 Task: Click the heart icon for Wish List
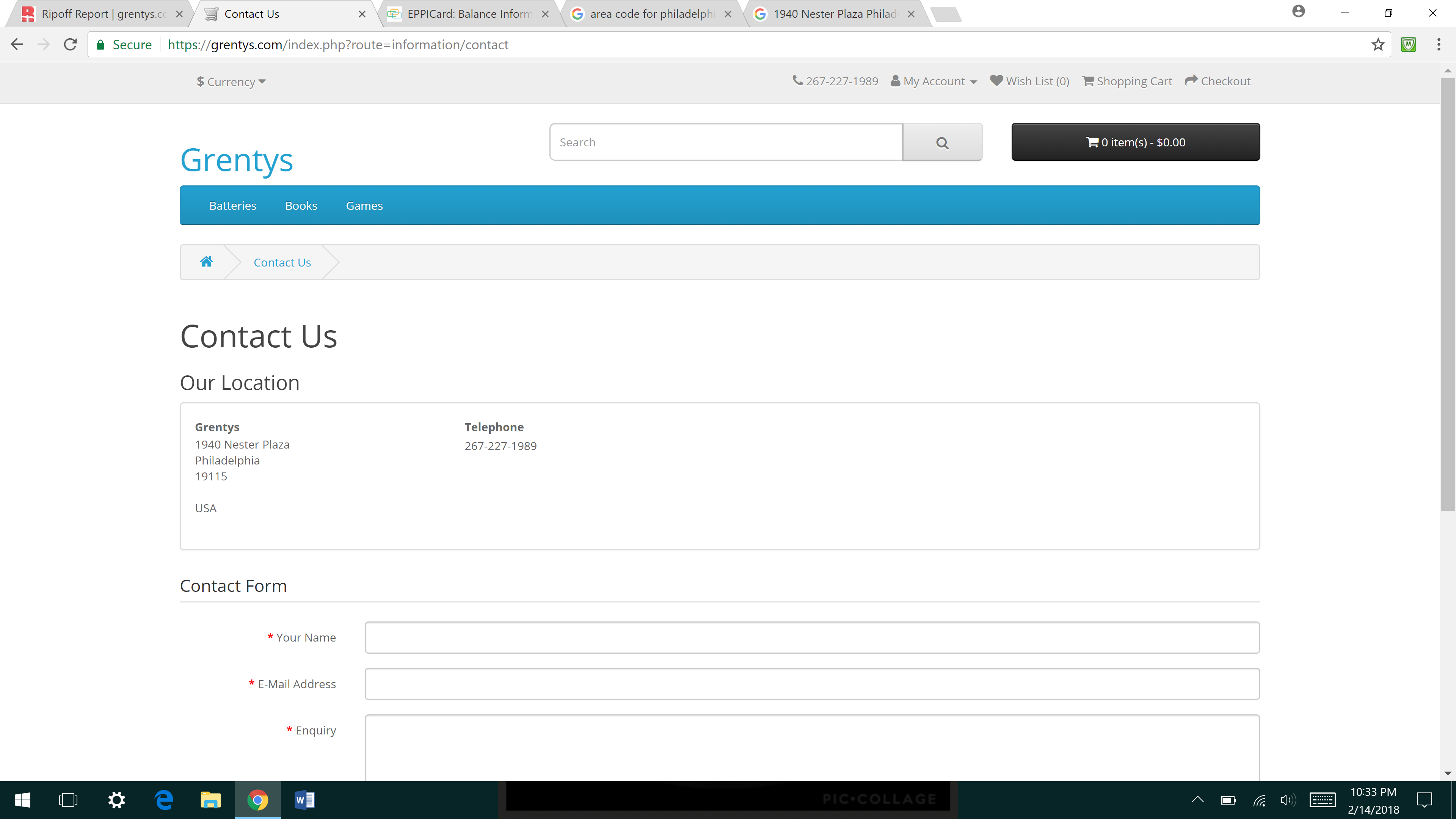996,81
